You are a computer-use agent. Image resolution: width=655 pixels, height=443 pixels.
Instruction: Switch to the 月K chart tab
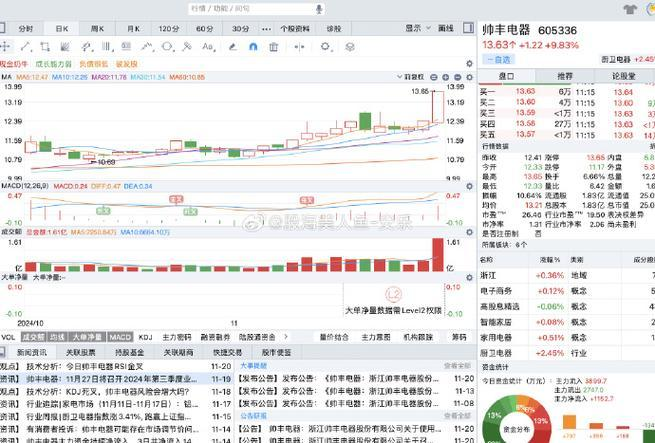(x=133, y=28)
